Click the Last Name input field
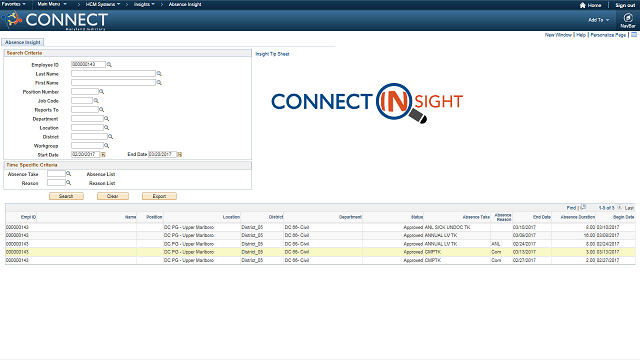This screenshot has height=360, width=640. [x=113, y=73]
